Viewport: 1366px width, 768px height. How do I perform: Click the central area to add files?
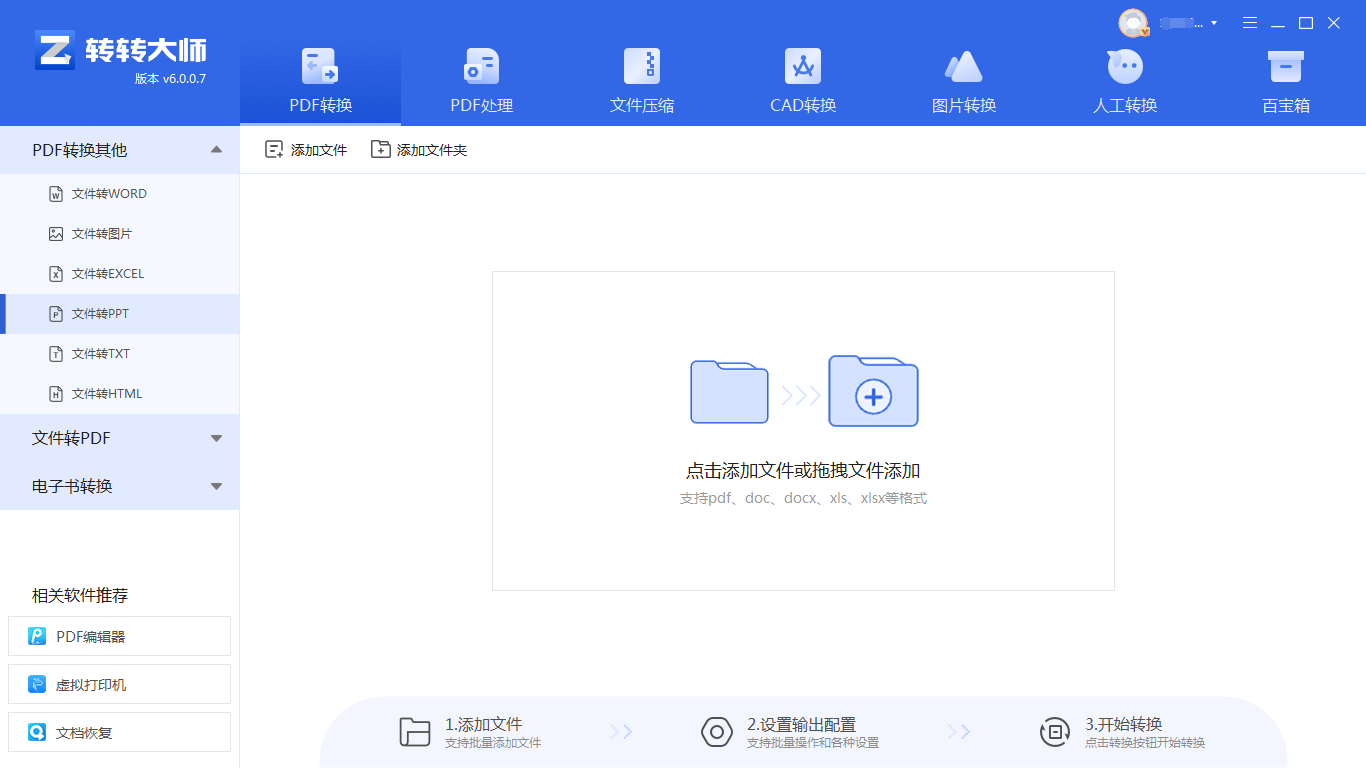click(802, 430)
